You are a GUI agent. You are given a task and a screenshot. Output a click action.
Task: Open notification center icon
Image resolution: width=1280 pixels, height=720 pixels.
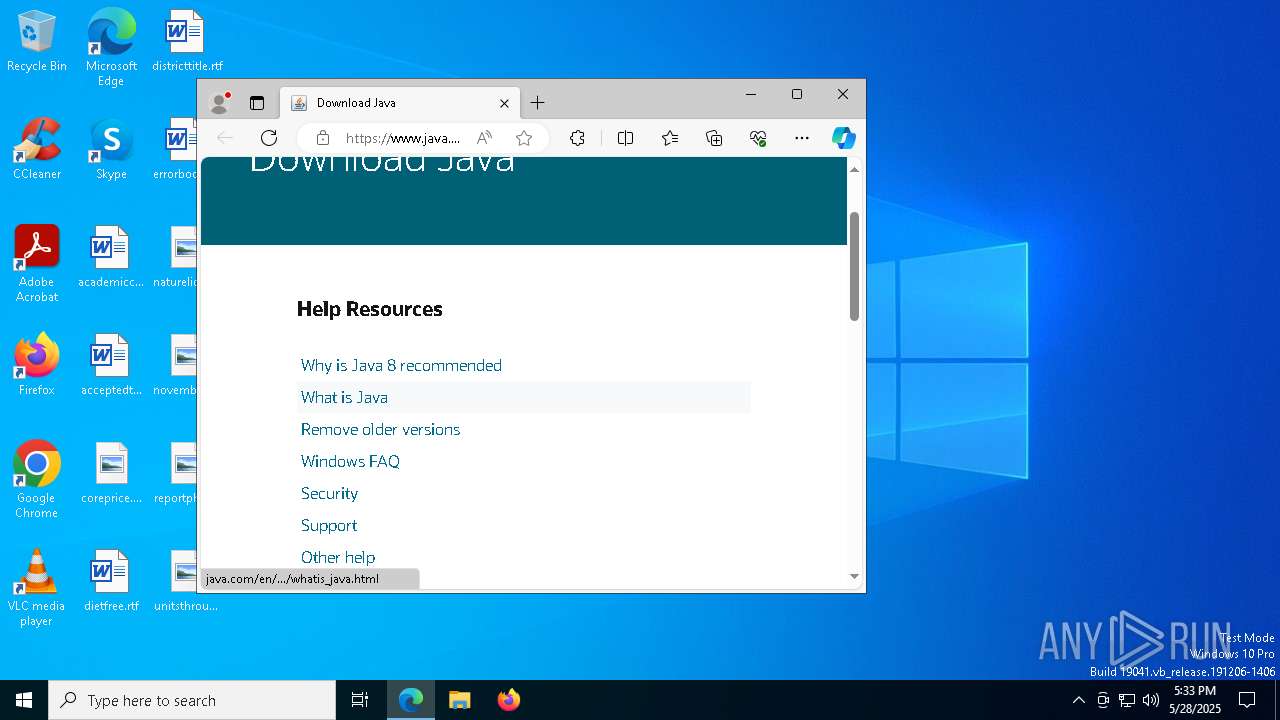coord(1247,700)
